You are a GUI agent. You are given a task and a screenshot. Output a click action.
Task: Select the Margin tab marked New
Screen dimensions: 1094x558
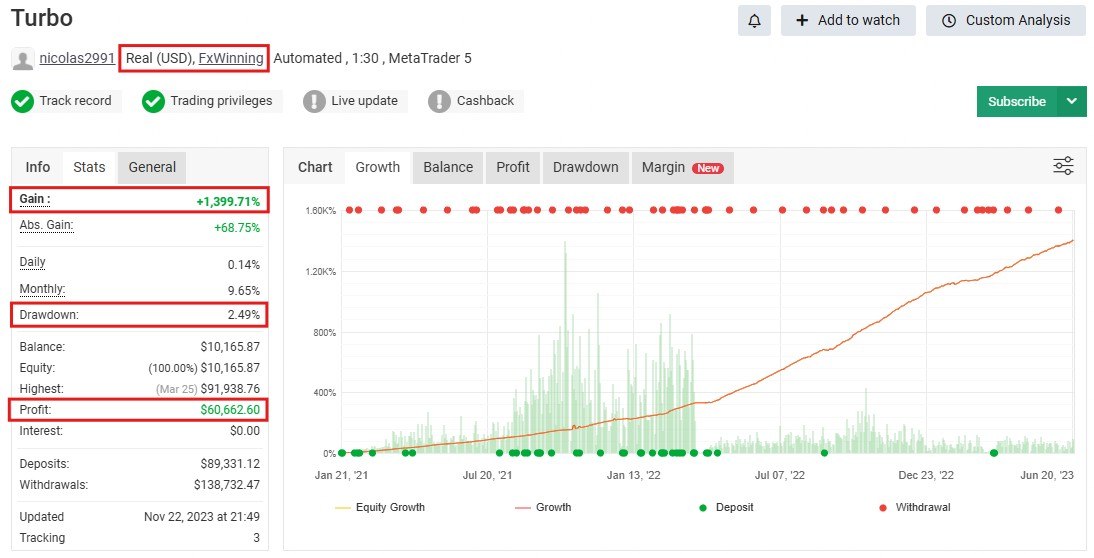click(x=681, y=167)
